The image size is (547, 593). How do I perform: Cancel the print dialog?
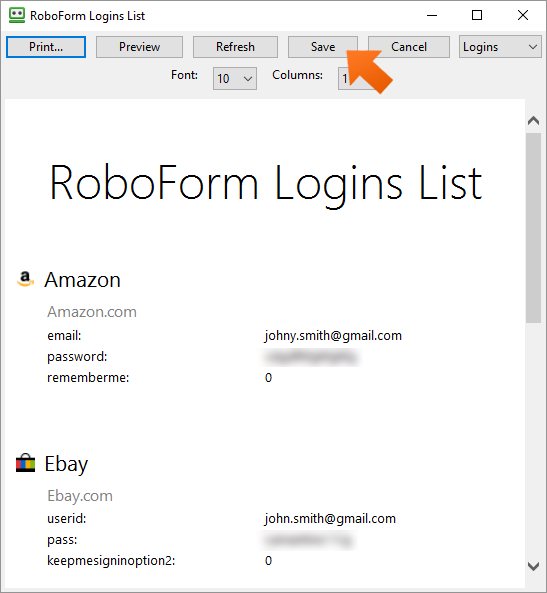409,47
